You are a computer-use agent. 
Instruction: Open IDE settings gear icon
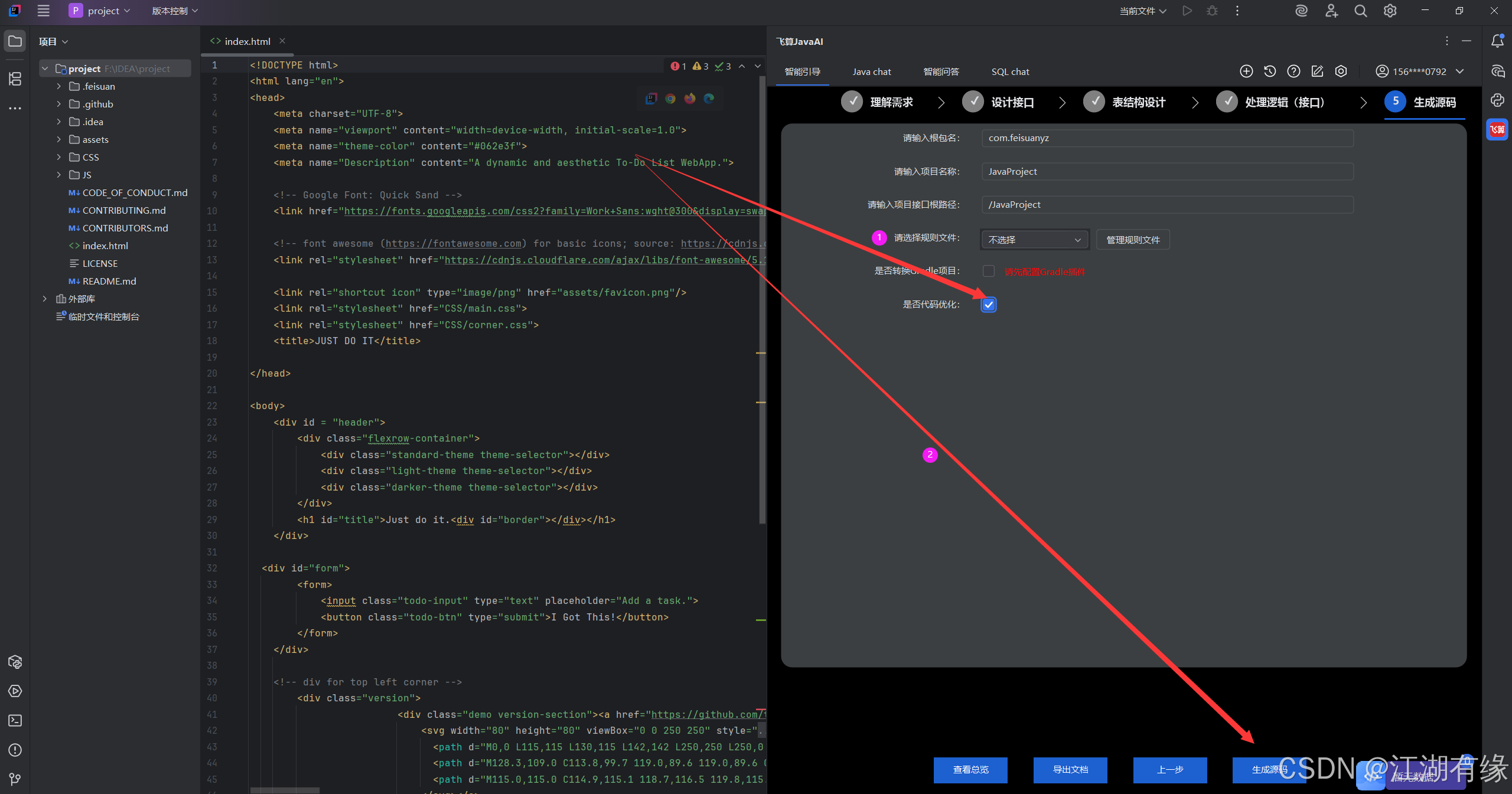pos(1390,11)
